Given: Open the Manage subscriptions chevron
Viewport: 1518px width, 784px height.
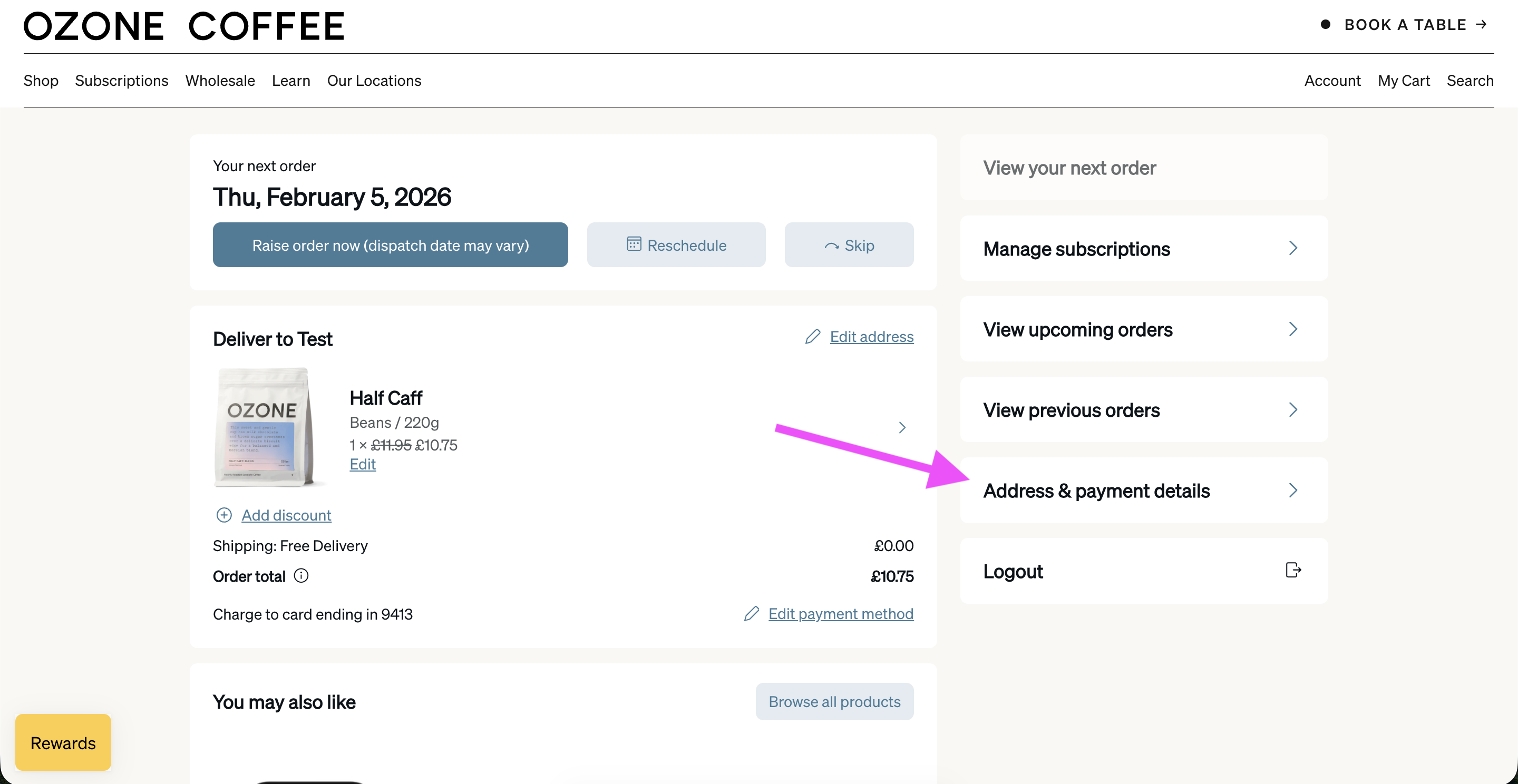Looking at the screenshot, I should tap(1293, 248).
